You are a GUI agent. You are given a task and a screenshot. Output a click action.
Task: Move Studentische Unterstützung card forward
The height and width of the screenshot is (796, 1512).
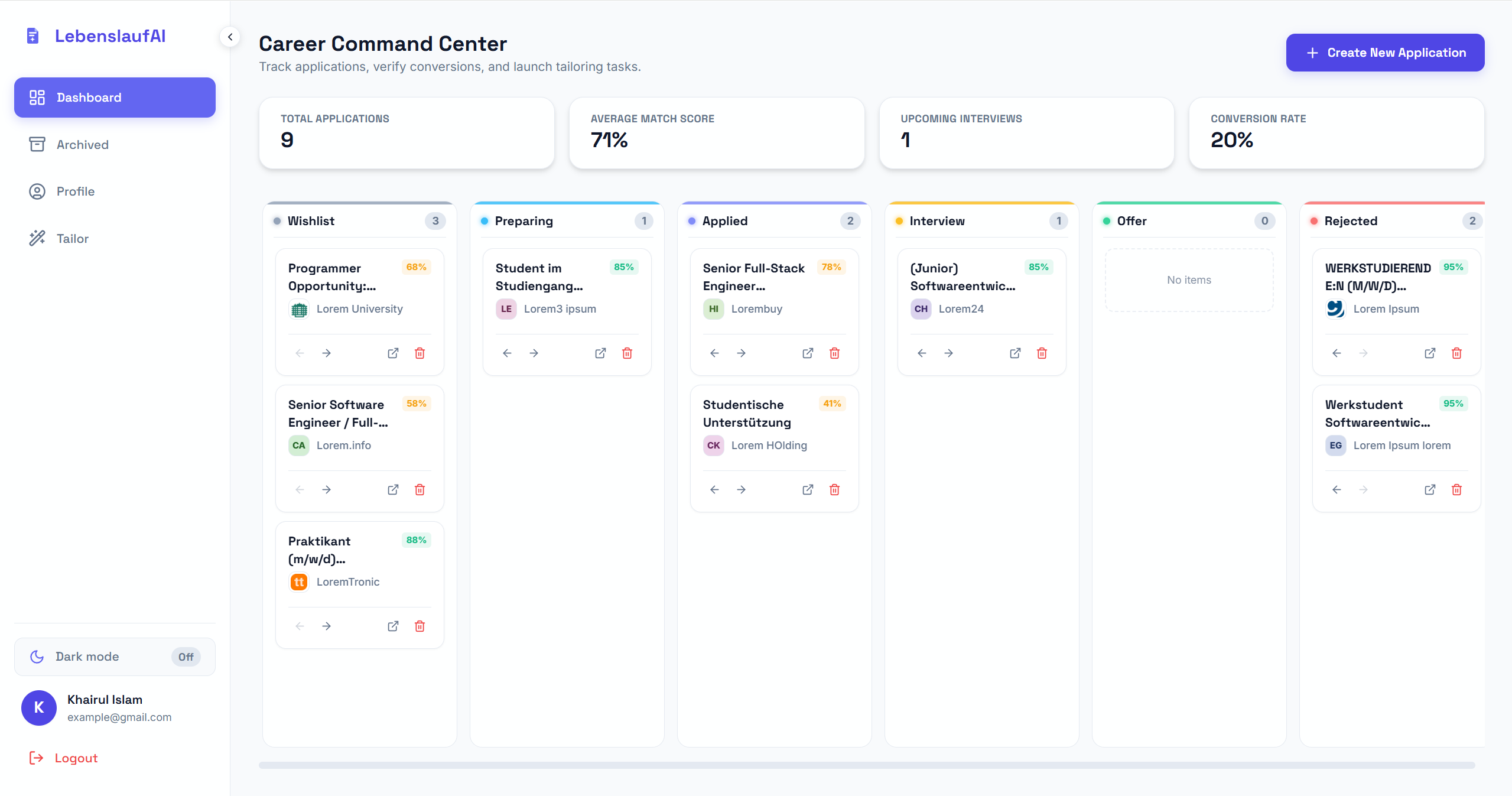[741, 490]
